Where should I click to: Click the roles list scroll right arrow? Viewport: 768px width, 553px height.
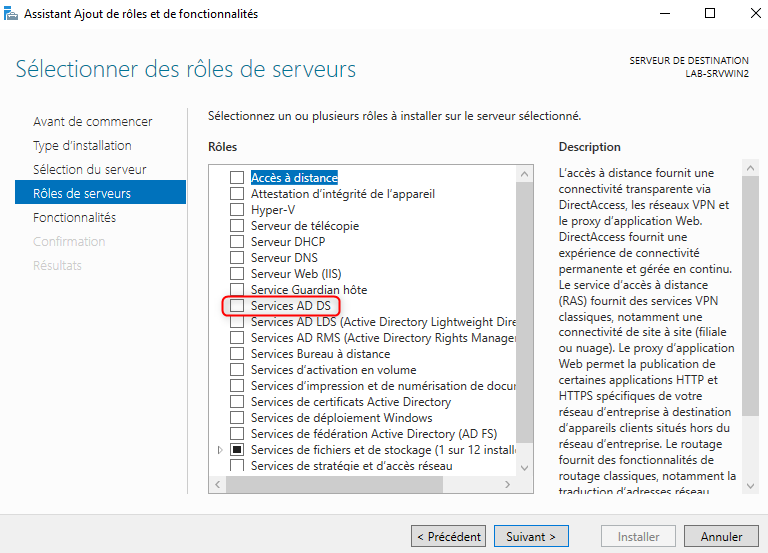pyautogui.click(x=507, y=484)
